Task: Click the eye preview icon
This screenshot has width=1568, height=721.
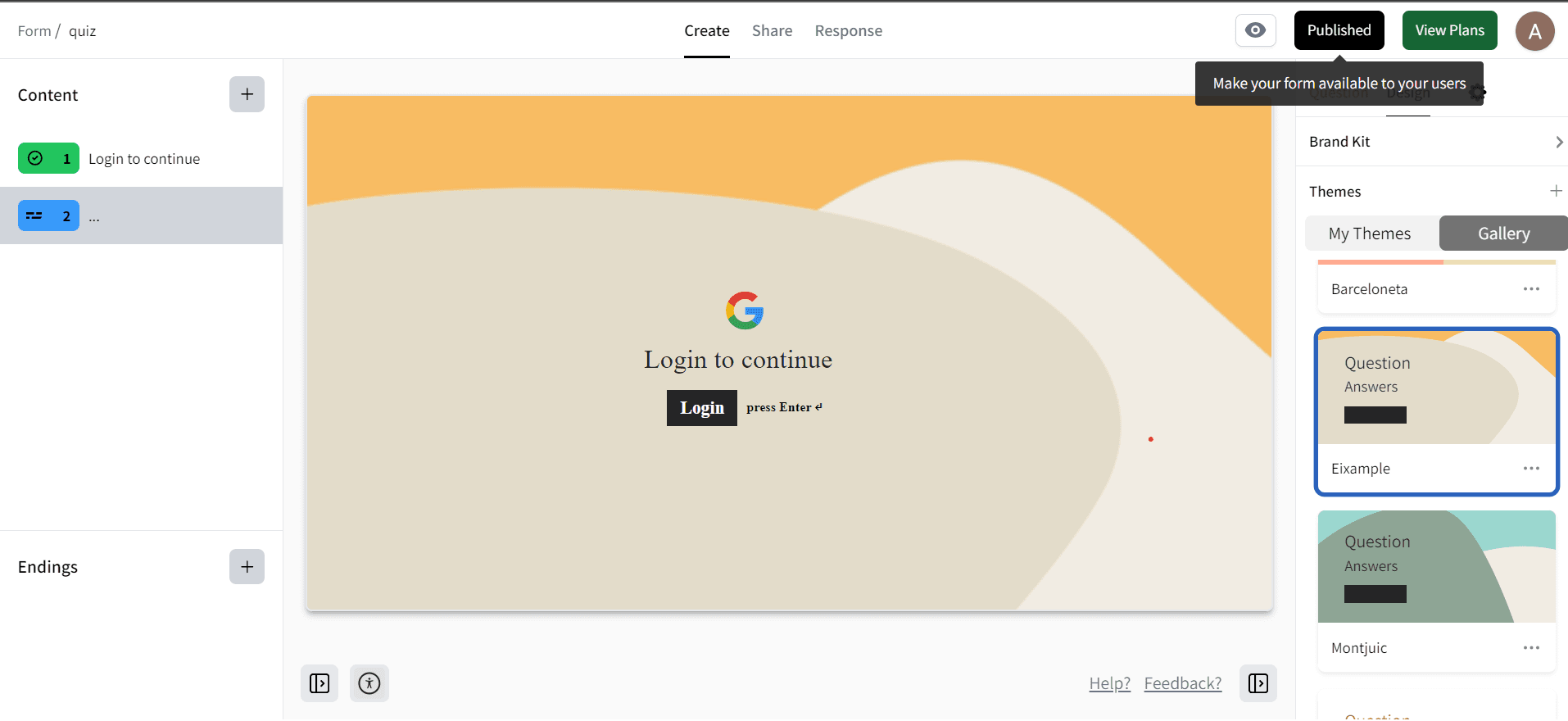Action: click(x=1255, y=31)
